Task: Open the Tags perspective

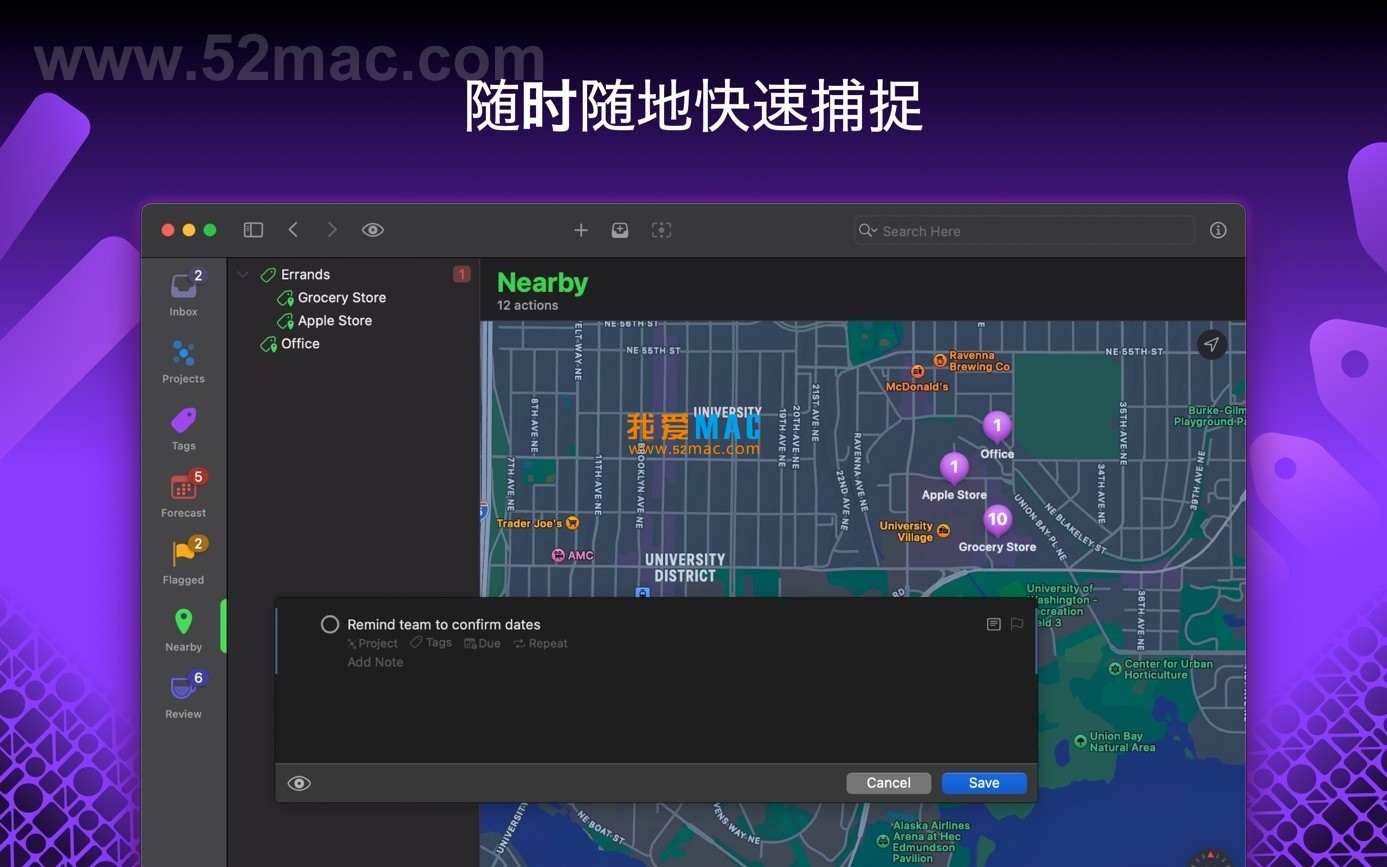Action: click(183, 429)
